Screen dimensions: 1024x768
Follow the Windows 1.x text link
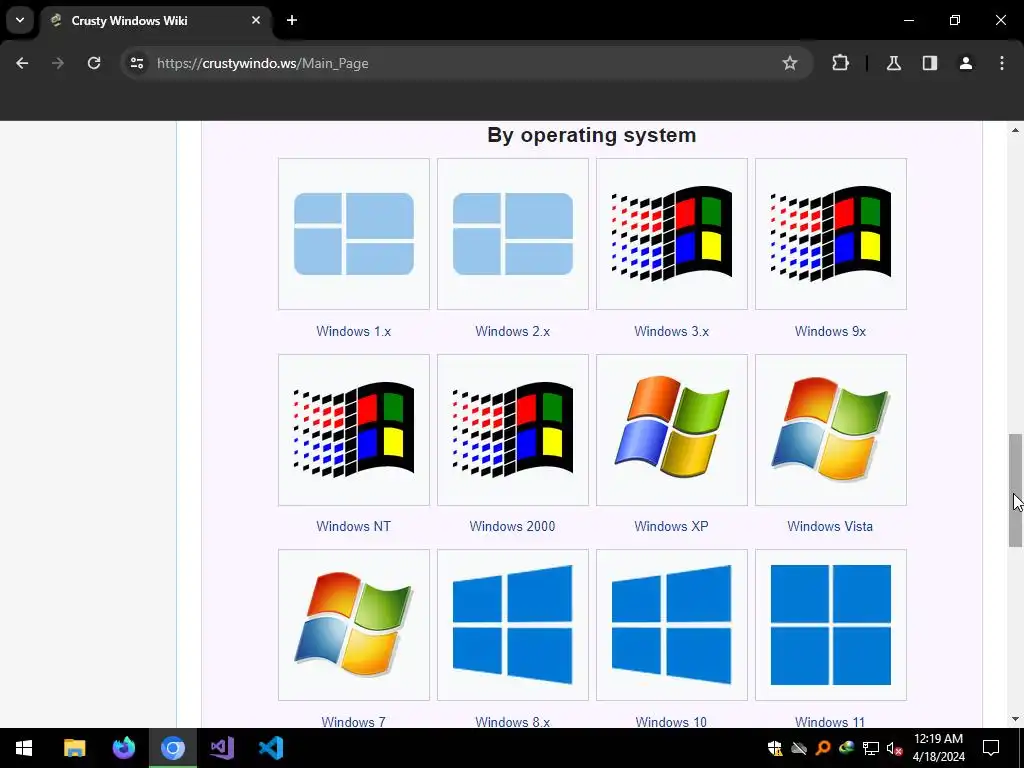point(353,331)
